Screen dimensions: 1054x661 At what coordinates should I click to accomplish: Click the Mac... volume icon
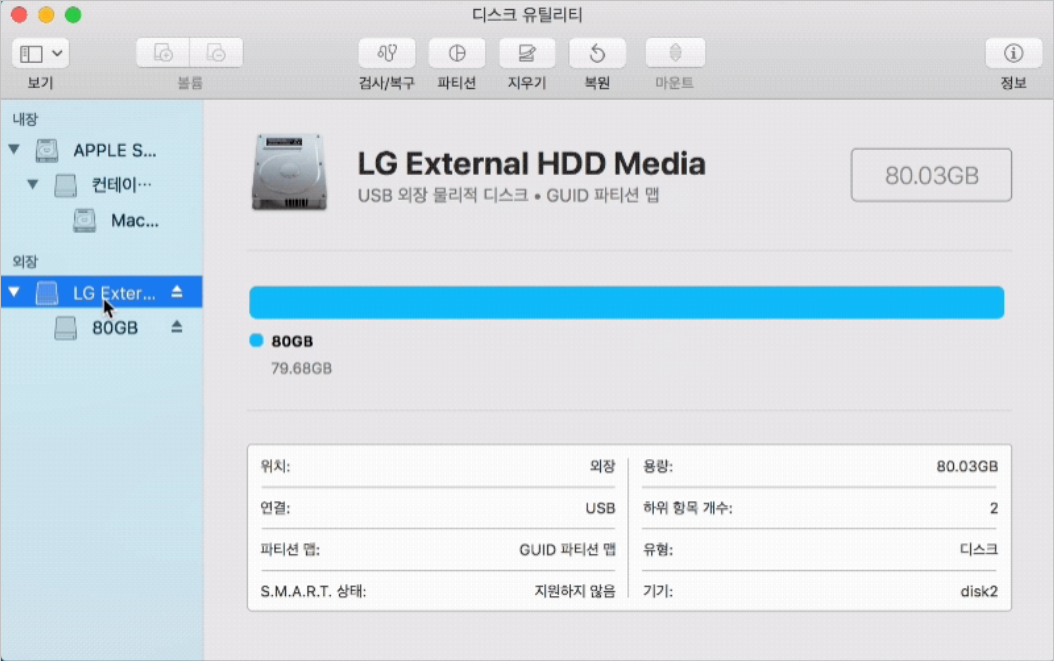pos(84,221)
